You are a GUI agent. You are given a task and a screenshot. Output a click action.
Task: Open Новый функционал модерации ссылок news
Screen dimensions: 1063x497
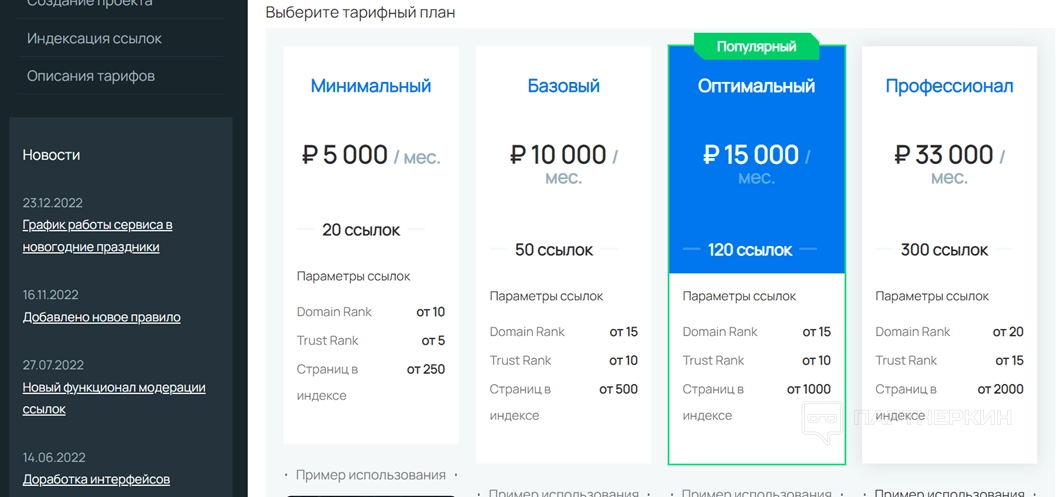click(x=114, y=398)
